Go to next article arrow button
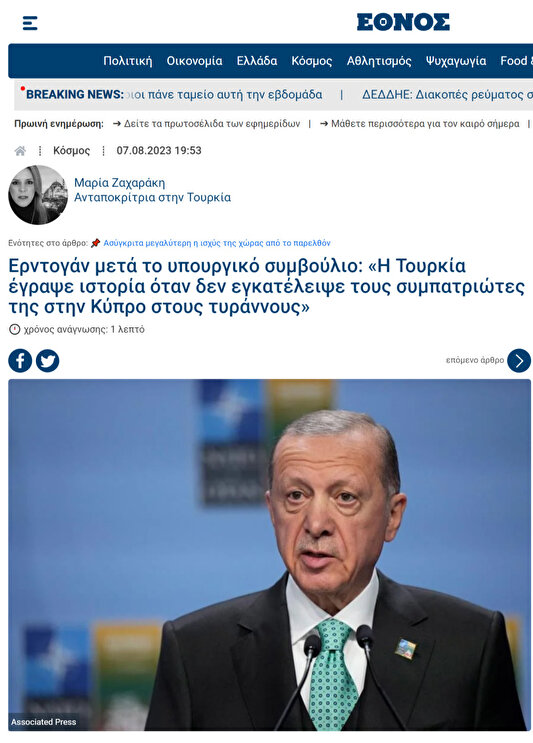This screenshot has width=533, height=743. click(x=519, y=361)
